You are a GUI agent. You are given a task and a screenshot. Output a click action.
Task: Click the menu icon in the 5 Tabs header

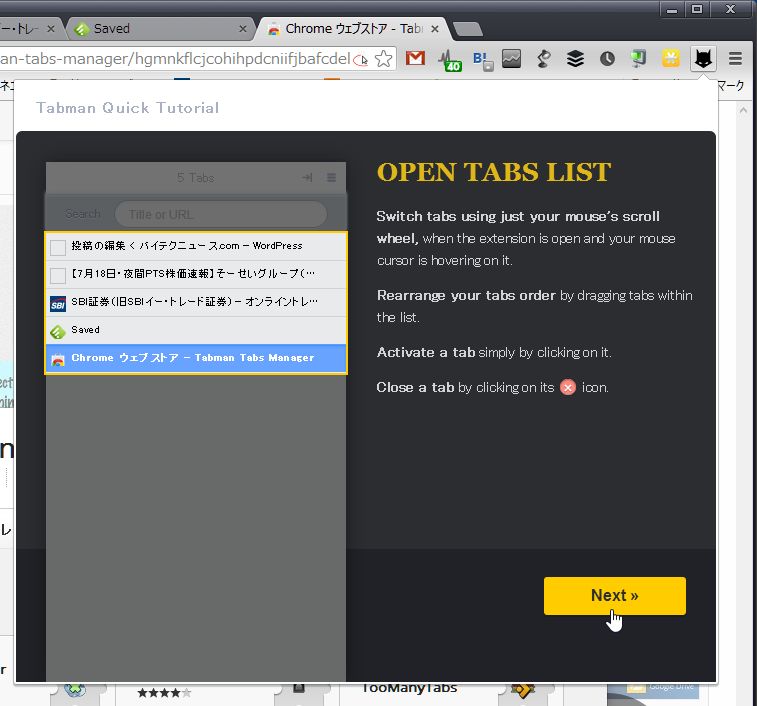tap(331, 178)
